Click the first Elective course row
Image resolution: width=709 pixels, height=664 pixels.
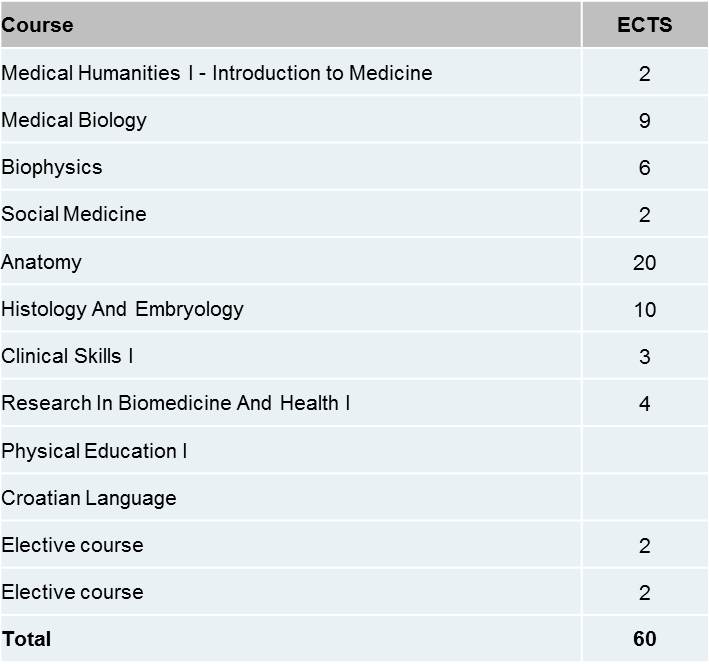(x=354, y=545)
